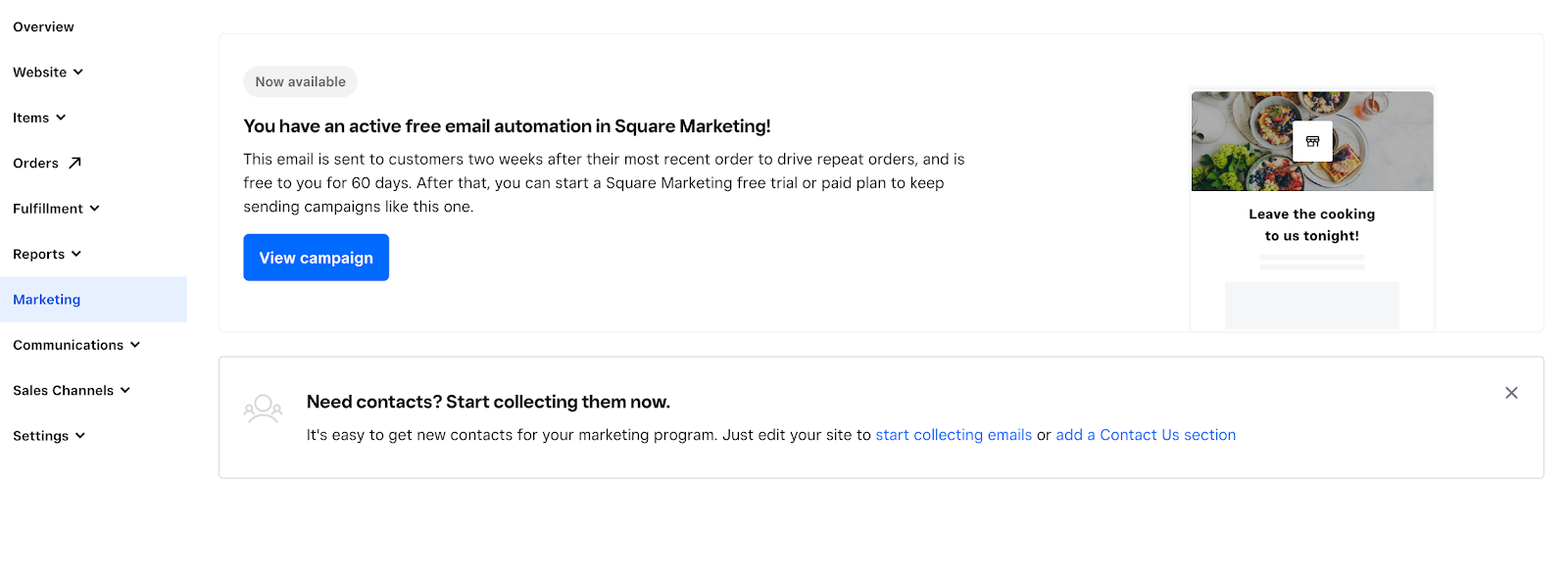
Task: Click the Items label in sidebar
Action: (31, 118)
